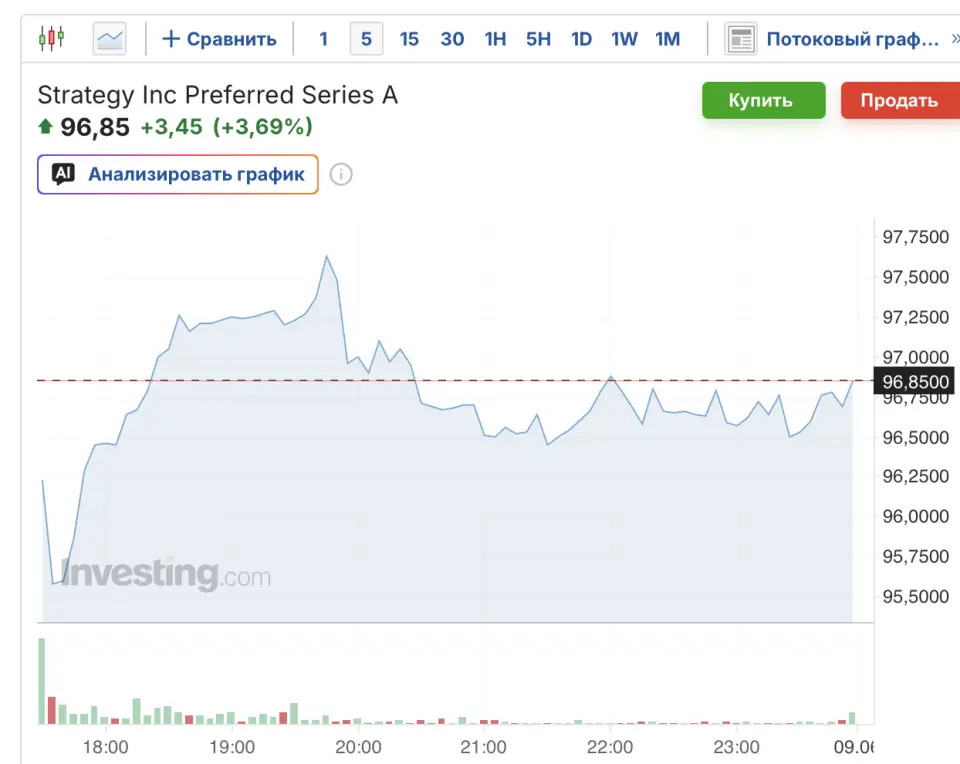
Task: Click the green Купить button
Action: [x=763, y=100]
